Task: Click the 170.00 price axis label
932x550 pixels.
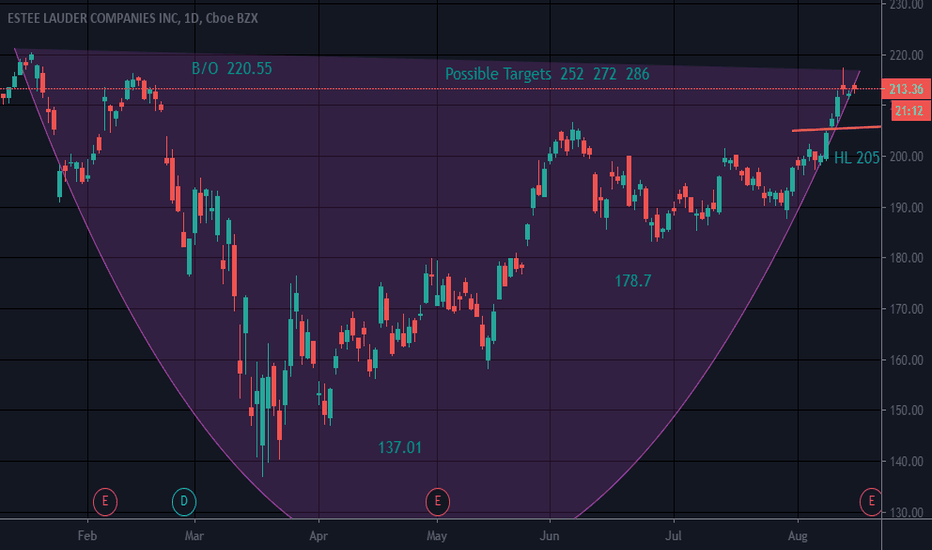Action: pyautogui.click(x=906, y=309)
